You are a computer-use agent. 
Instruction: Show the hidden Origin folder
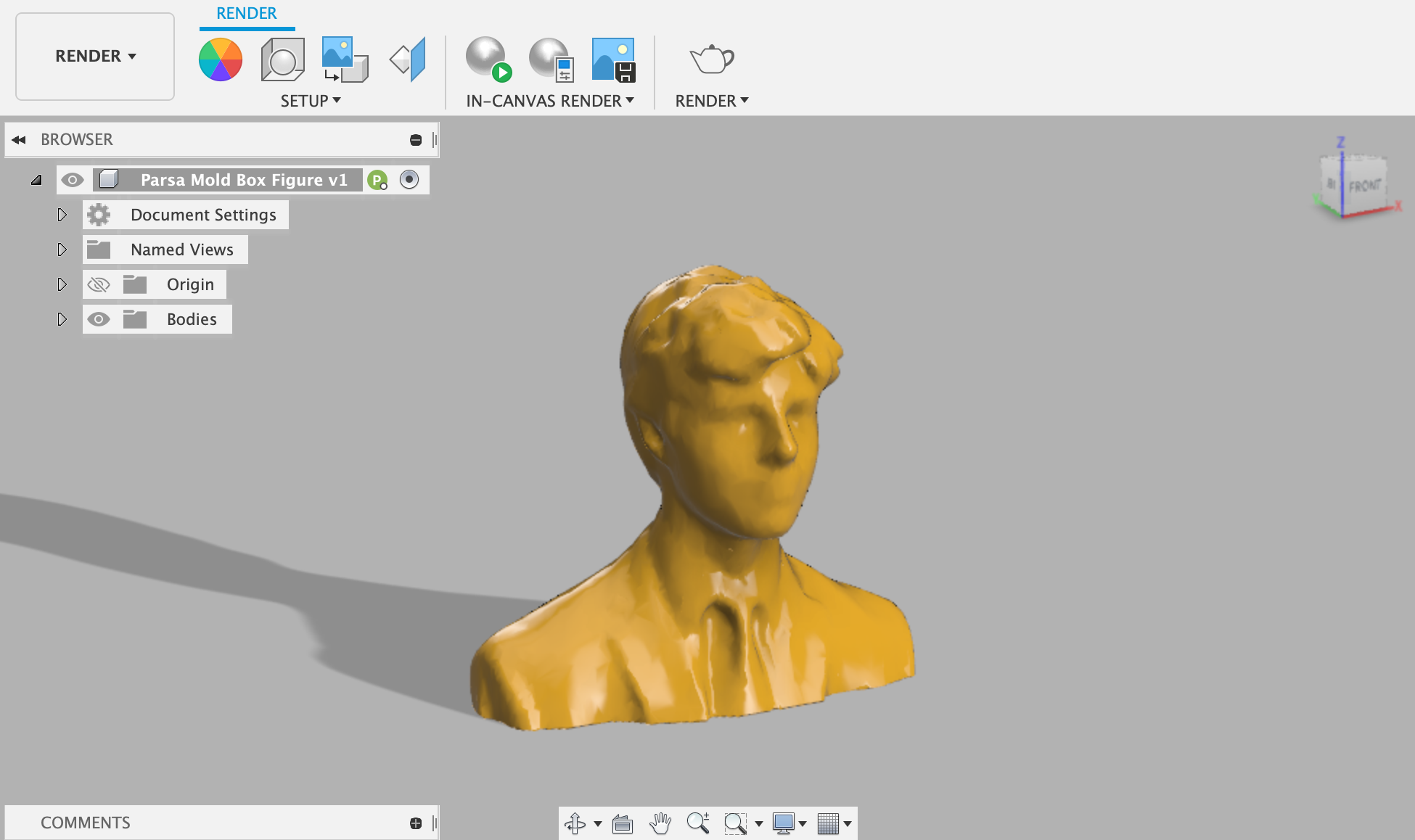click(x=99, y=284)
